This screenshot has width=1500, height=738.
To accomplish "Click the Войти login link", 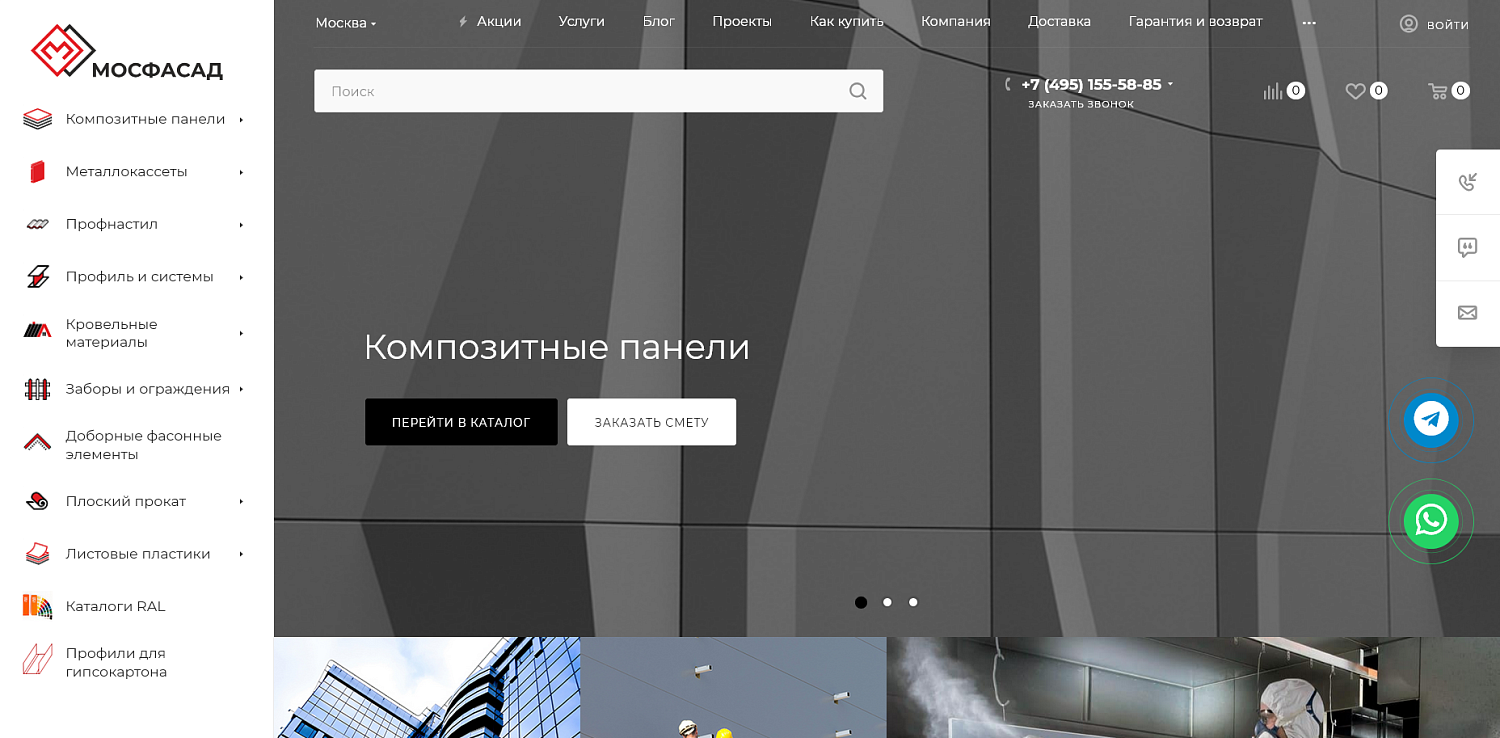I will (1448, 25).
